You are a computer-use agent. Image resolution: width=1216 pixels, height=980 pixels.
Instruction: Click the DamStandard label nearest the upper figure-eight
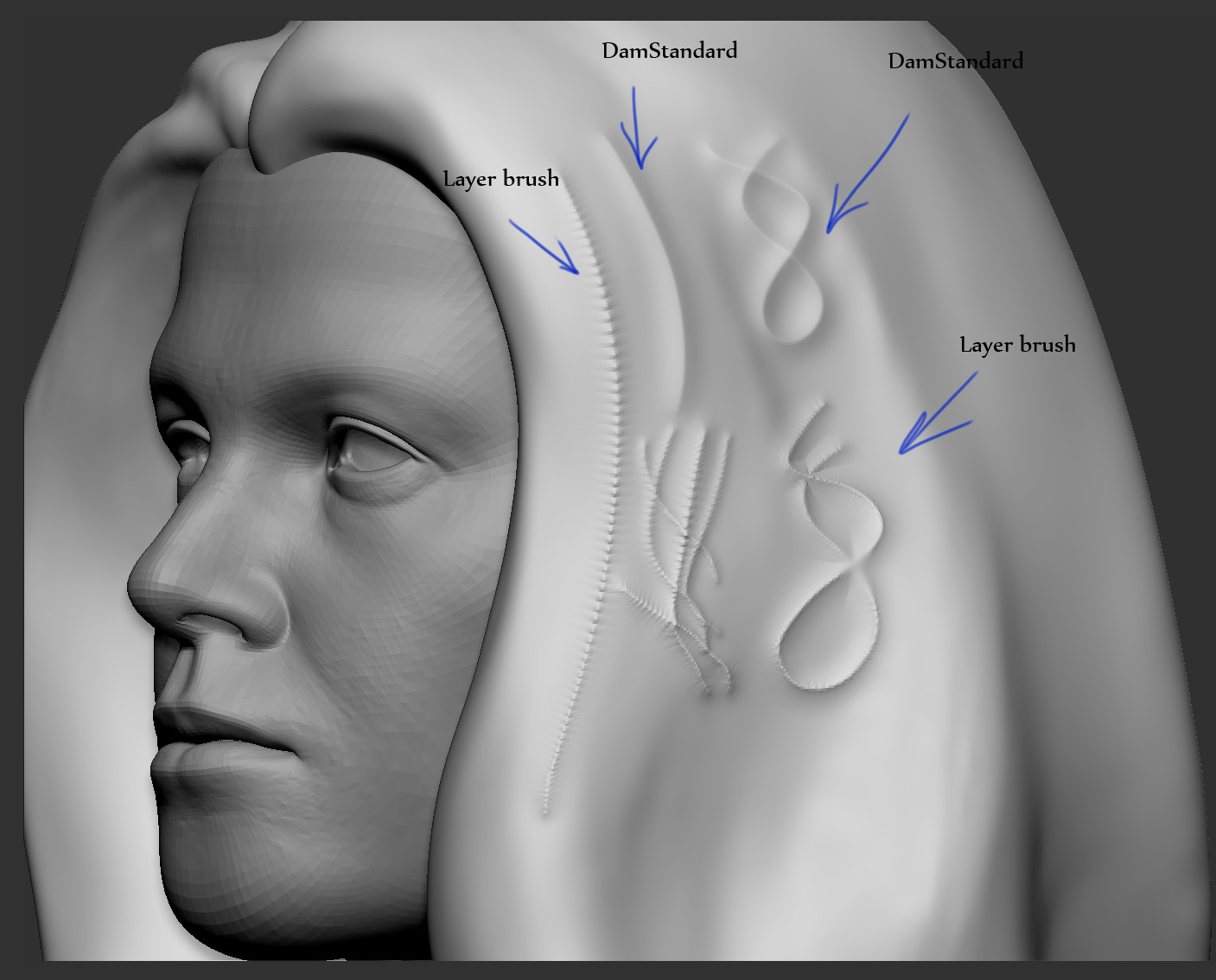956,61
